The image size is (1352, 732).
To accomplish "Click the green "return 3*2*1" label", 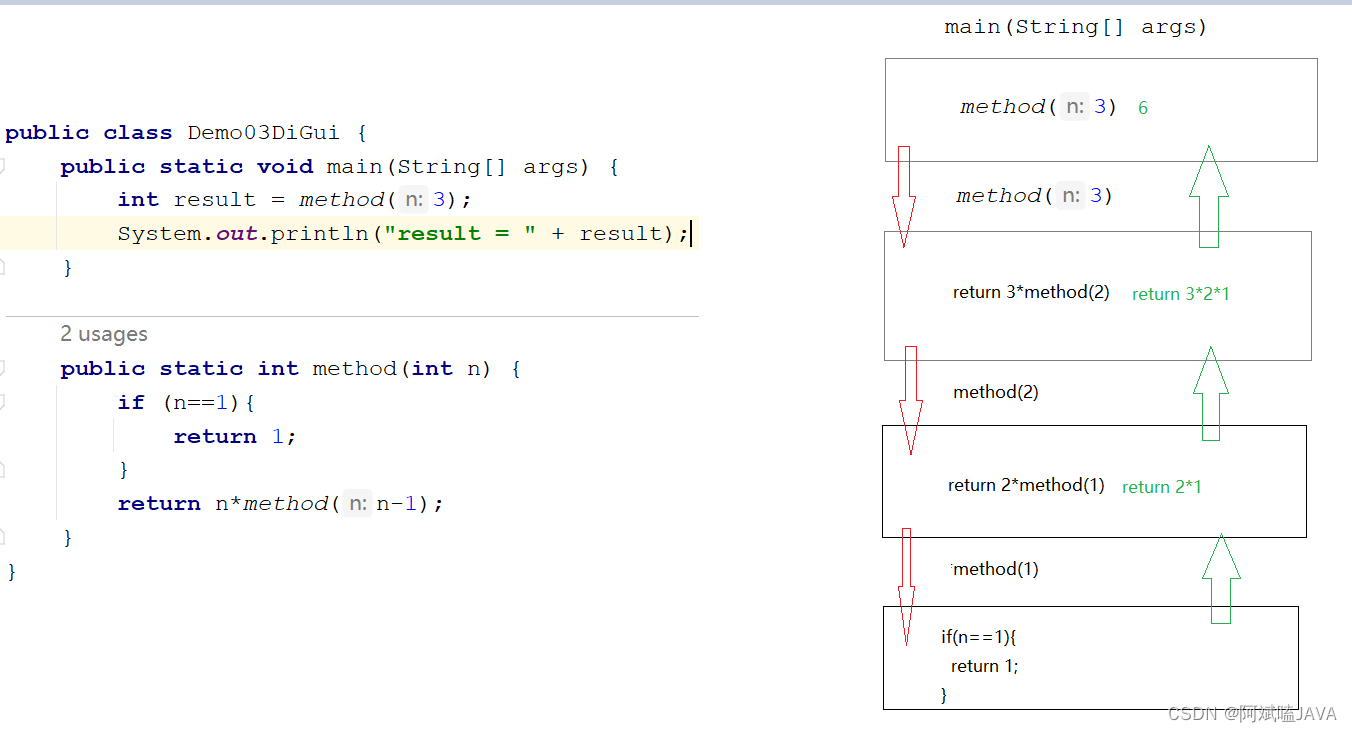I will [1181, 294].
